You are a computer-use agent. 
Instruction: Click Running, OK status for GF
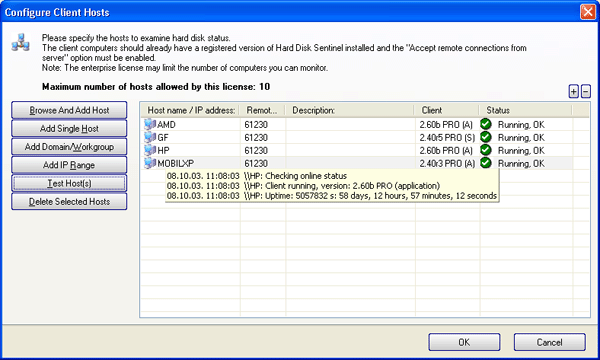pyautogui.click(x=521, y=138)
